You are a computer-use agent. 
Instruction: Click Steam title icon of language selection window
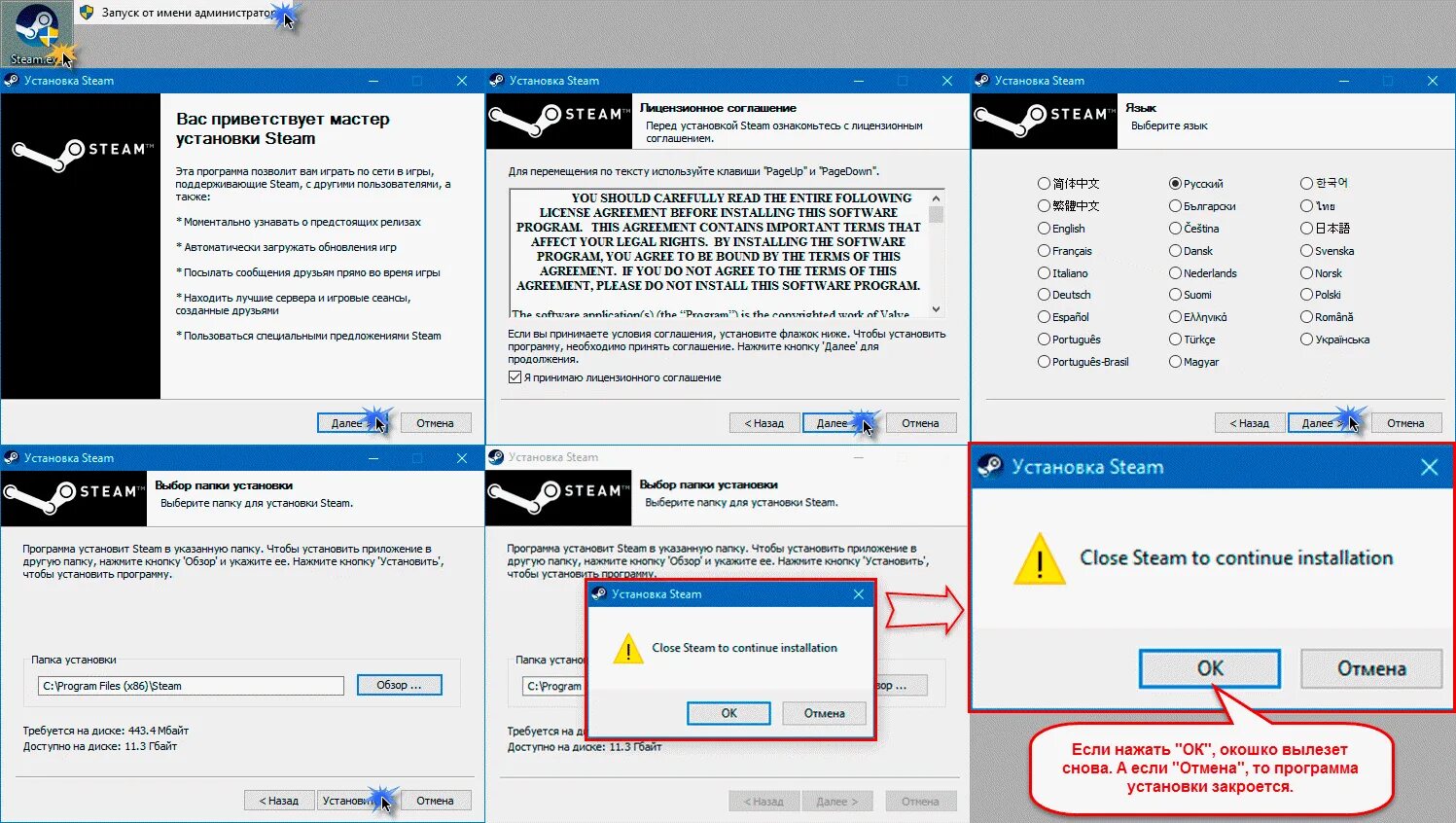click(982, 81)
